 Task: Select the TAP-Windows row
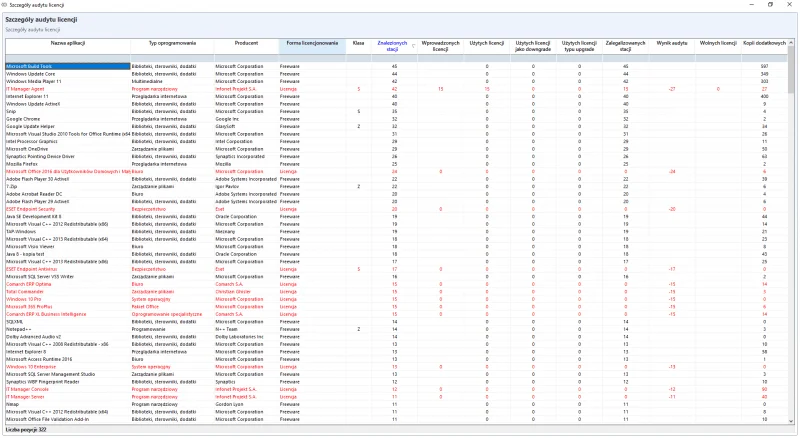(x=396, y=232)
